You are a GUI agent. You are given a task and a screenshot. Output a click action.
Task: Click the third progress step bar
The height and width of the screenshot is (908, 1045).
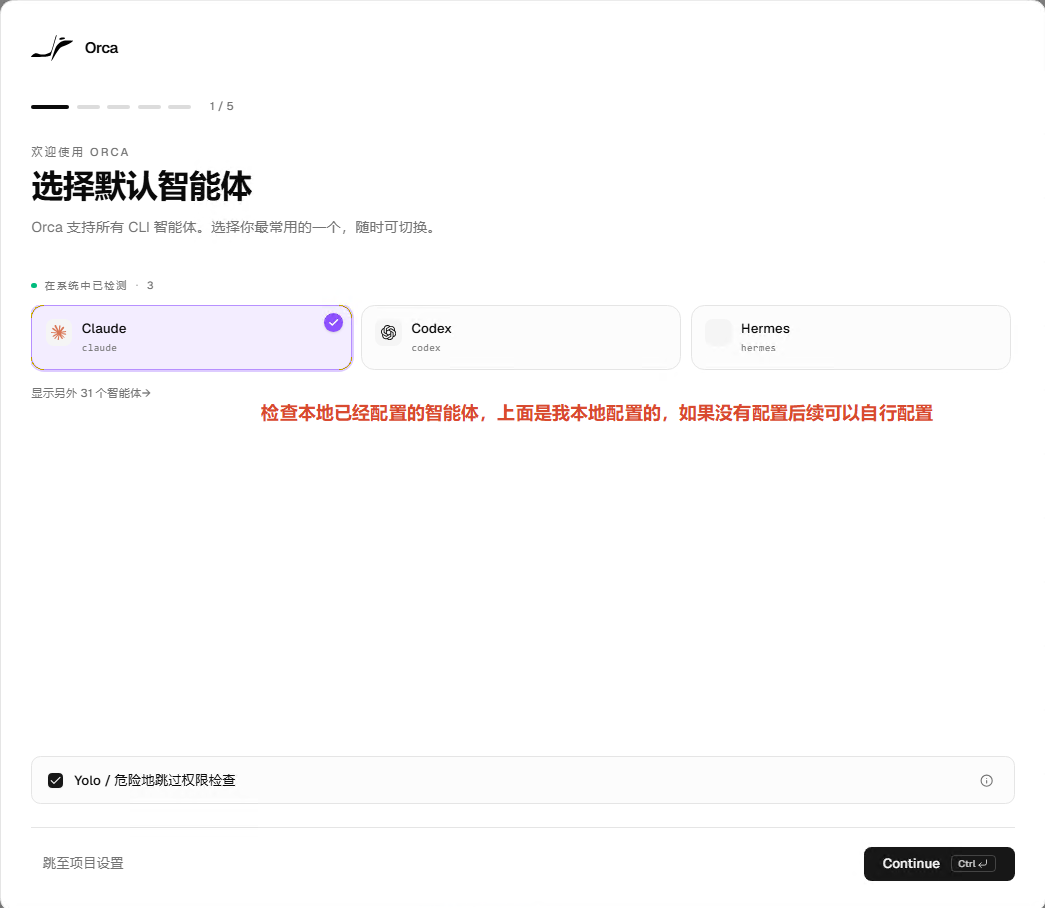coord(119,107)
